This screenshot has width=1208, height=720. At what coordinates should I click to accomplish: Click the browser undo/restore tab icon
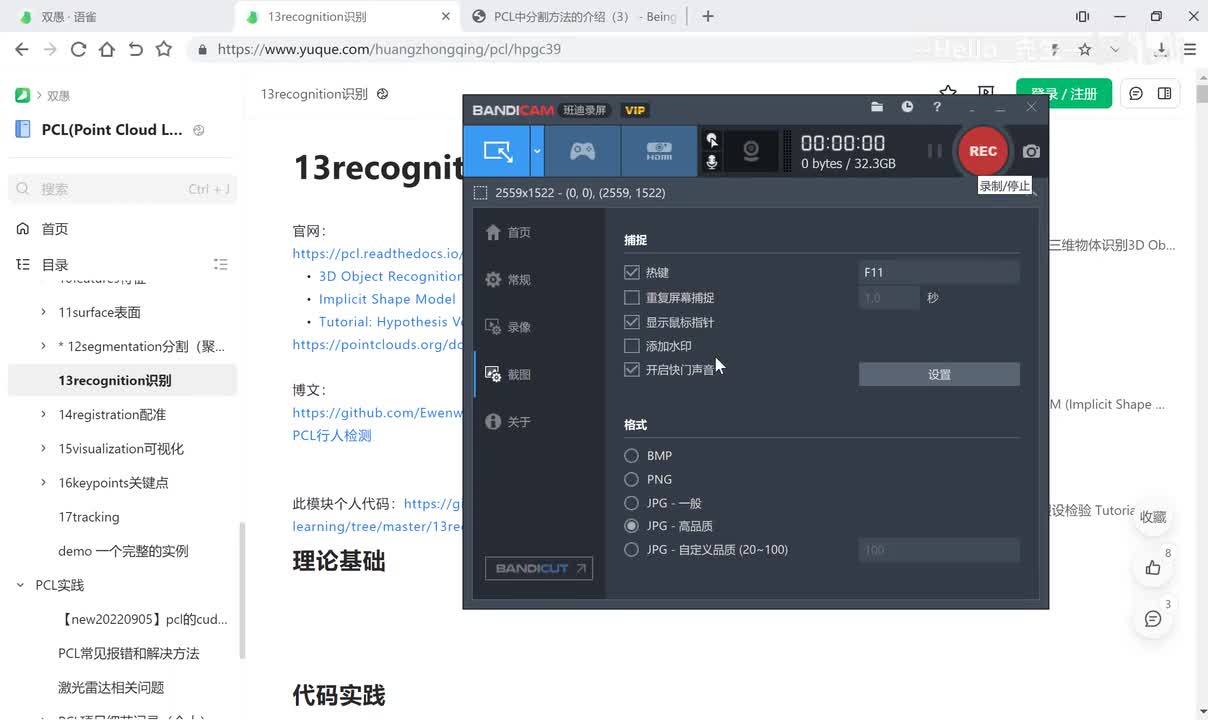point(136,49)
